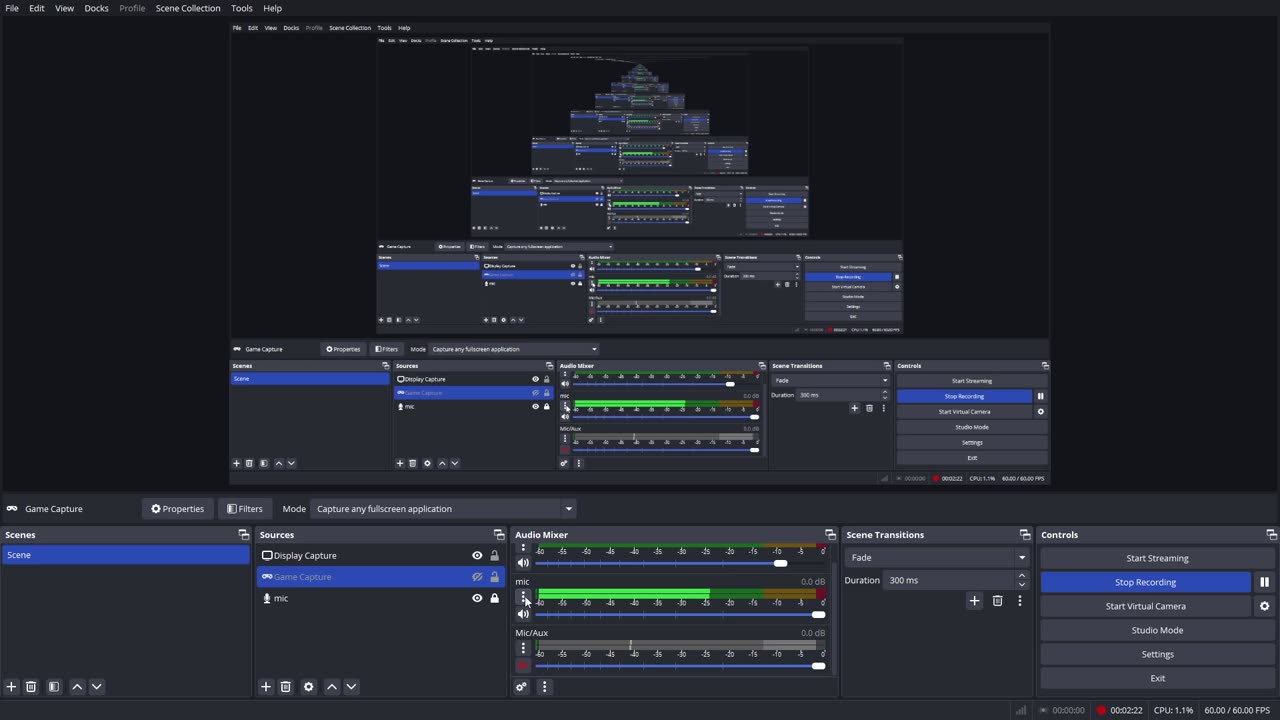Float the Scenes dock via its header icon

243,535
